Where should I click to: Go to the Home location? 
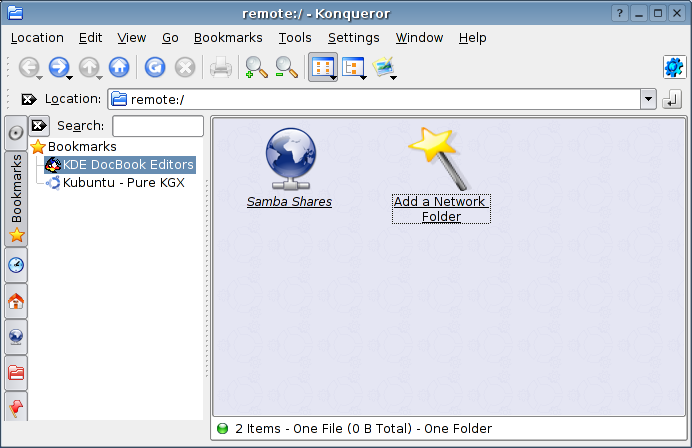119,68
